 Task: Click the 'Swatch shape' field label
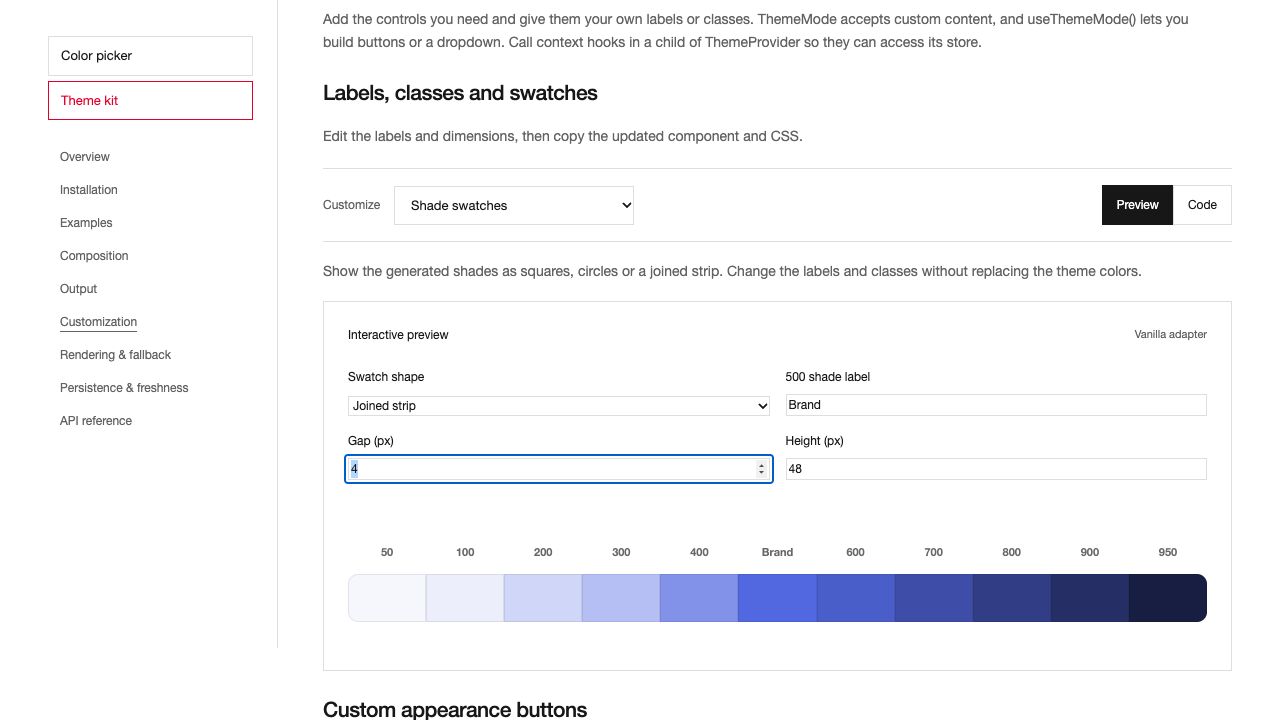[x=386, y=377]
